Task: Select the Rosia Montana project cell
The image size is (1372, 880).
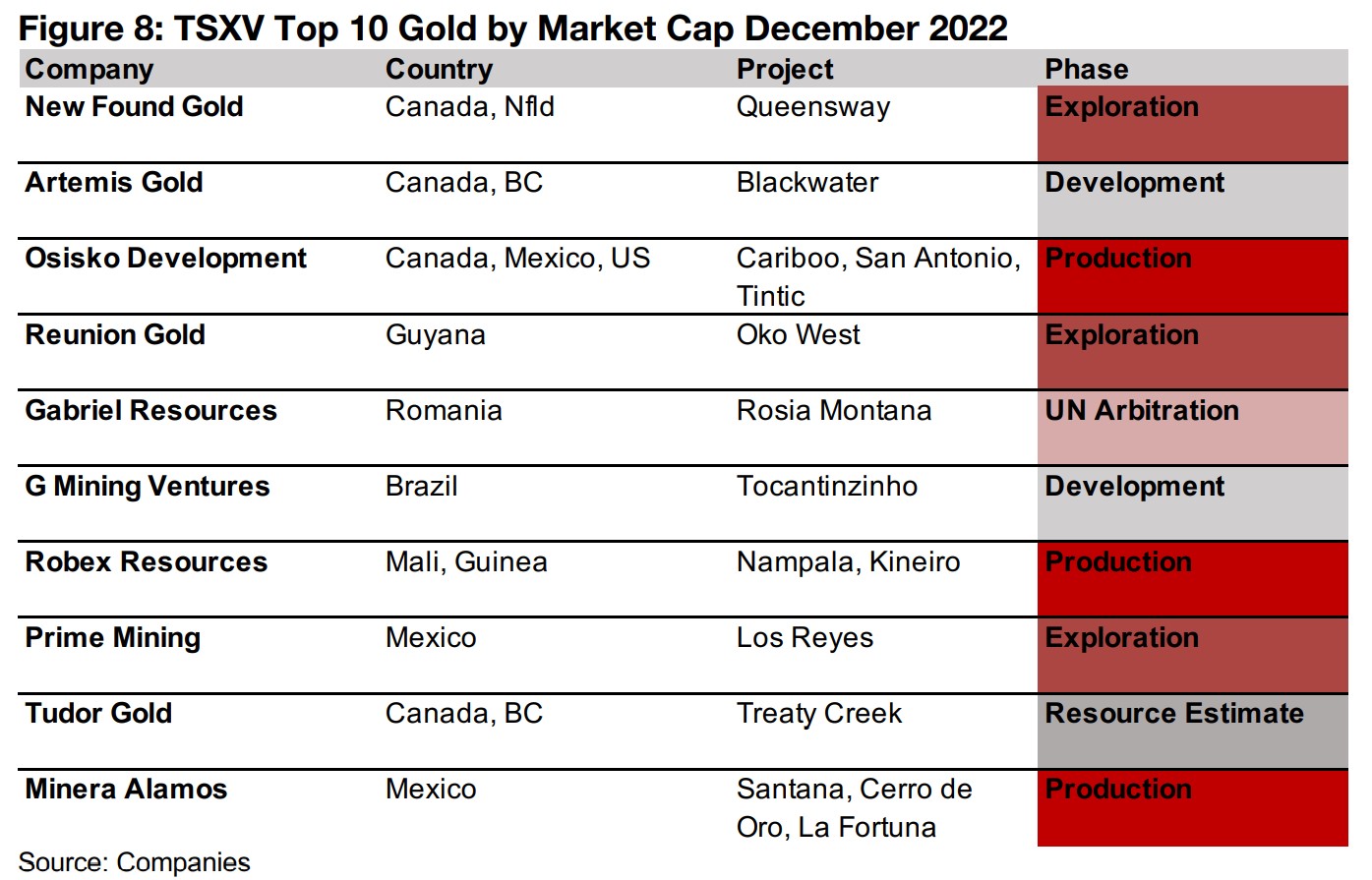Action: 834,411
